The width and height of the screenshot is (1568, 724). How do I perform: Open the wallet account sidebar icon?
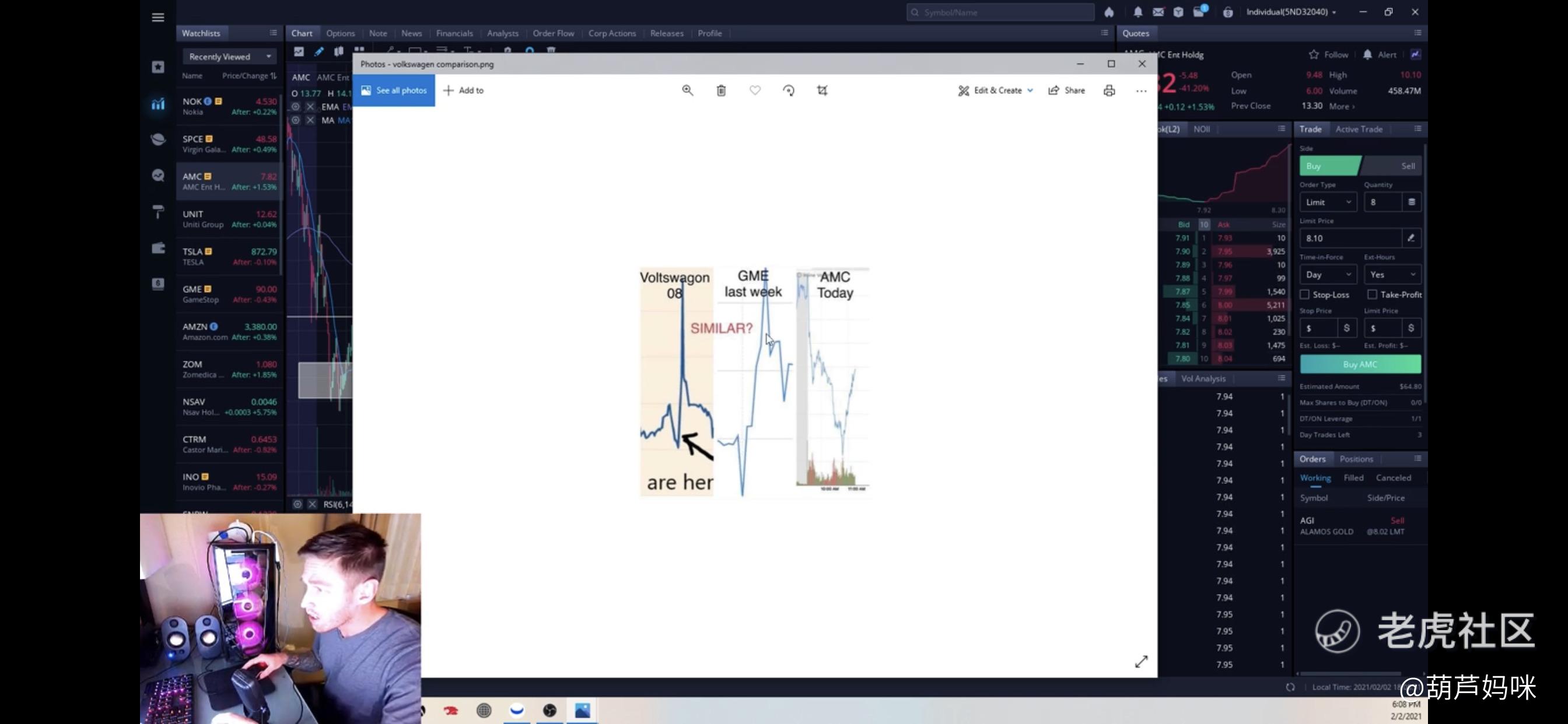coord(157,248)
